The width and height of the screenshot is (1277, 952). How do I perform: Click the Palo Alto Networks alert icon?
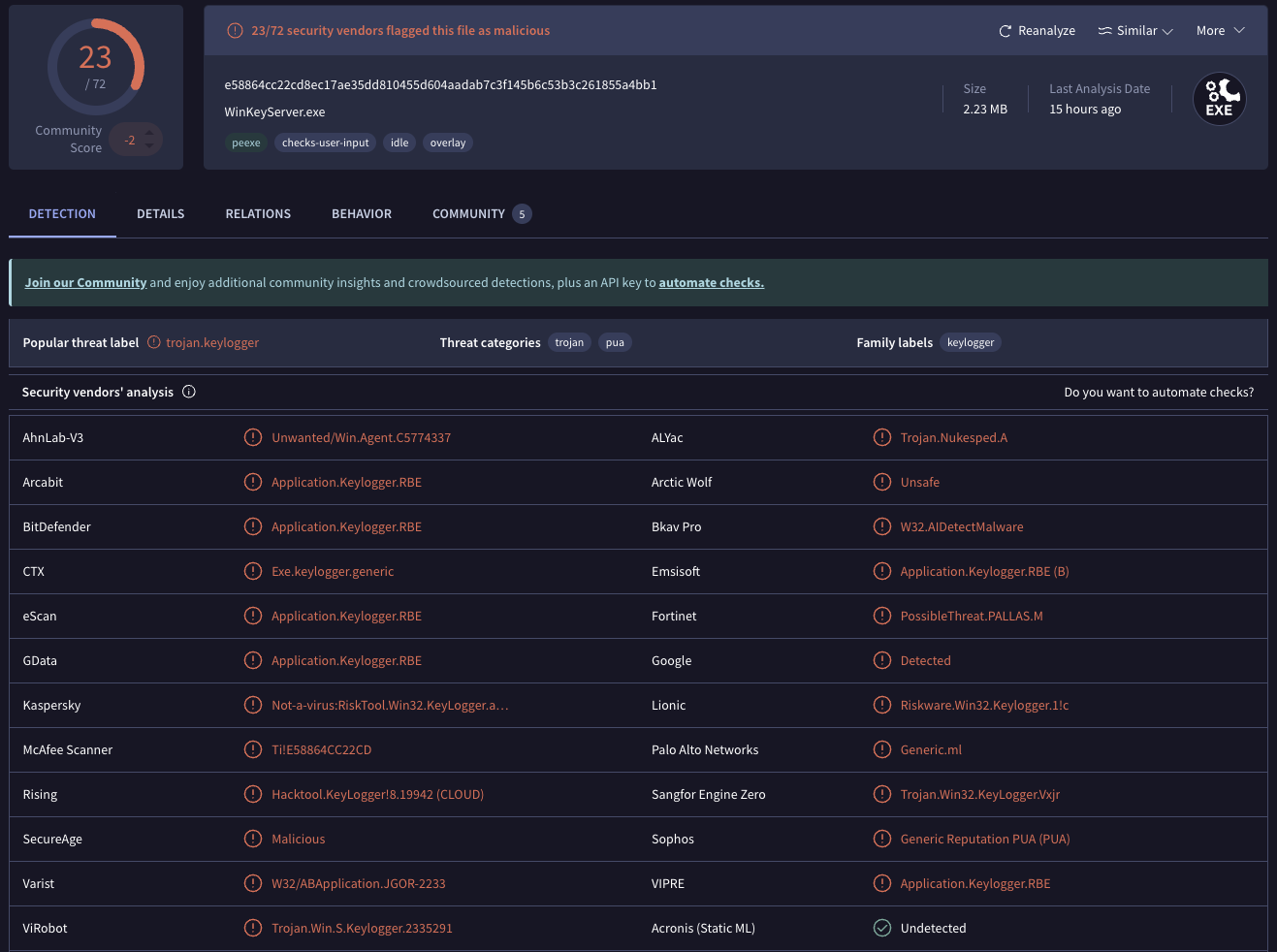pyautogui.click(x=882, y=749)
